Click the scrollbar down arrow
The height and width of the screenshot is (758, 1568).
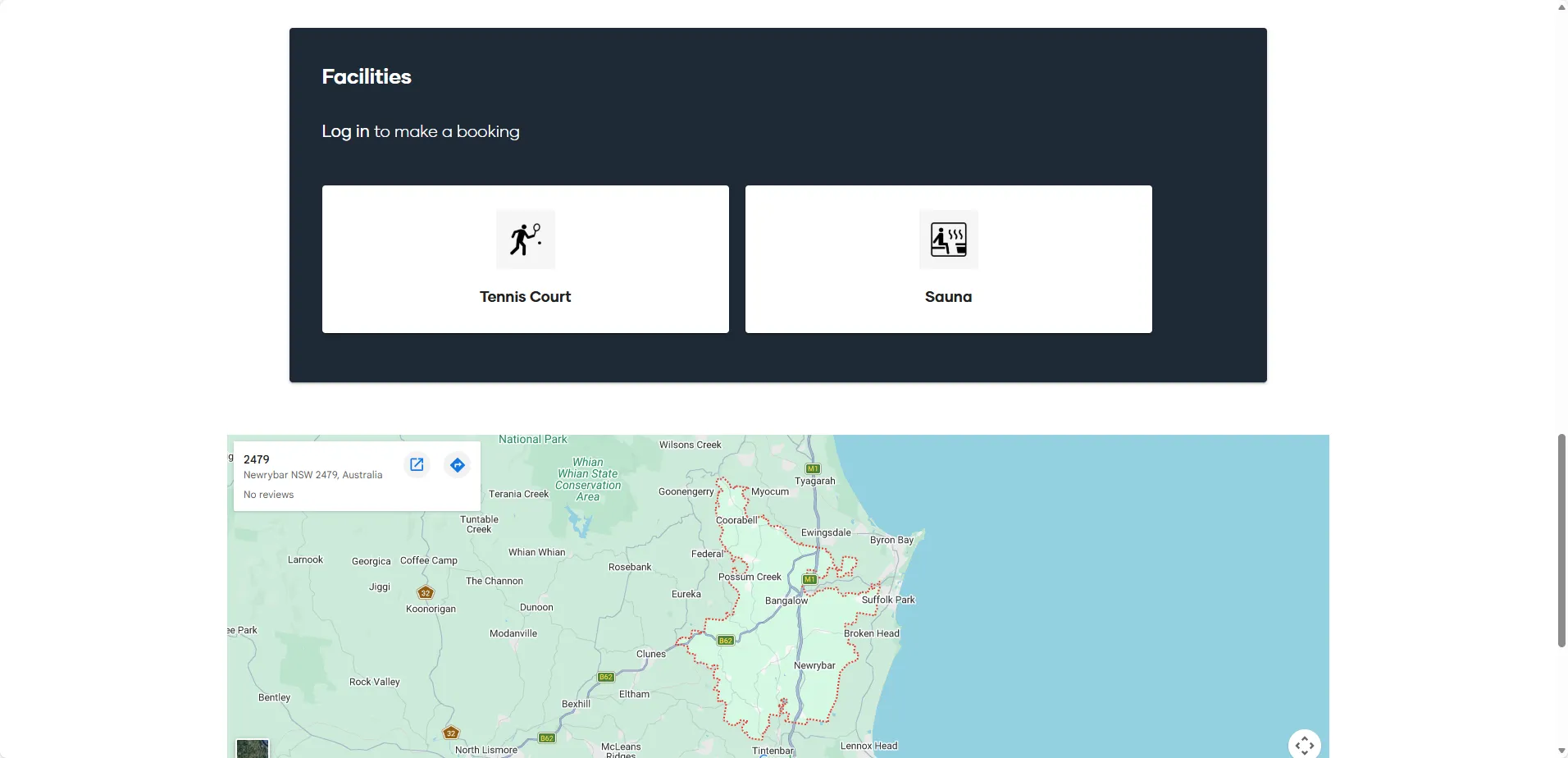point(1561,751)
